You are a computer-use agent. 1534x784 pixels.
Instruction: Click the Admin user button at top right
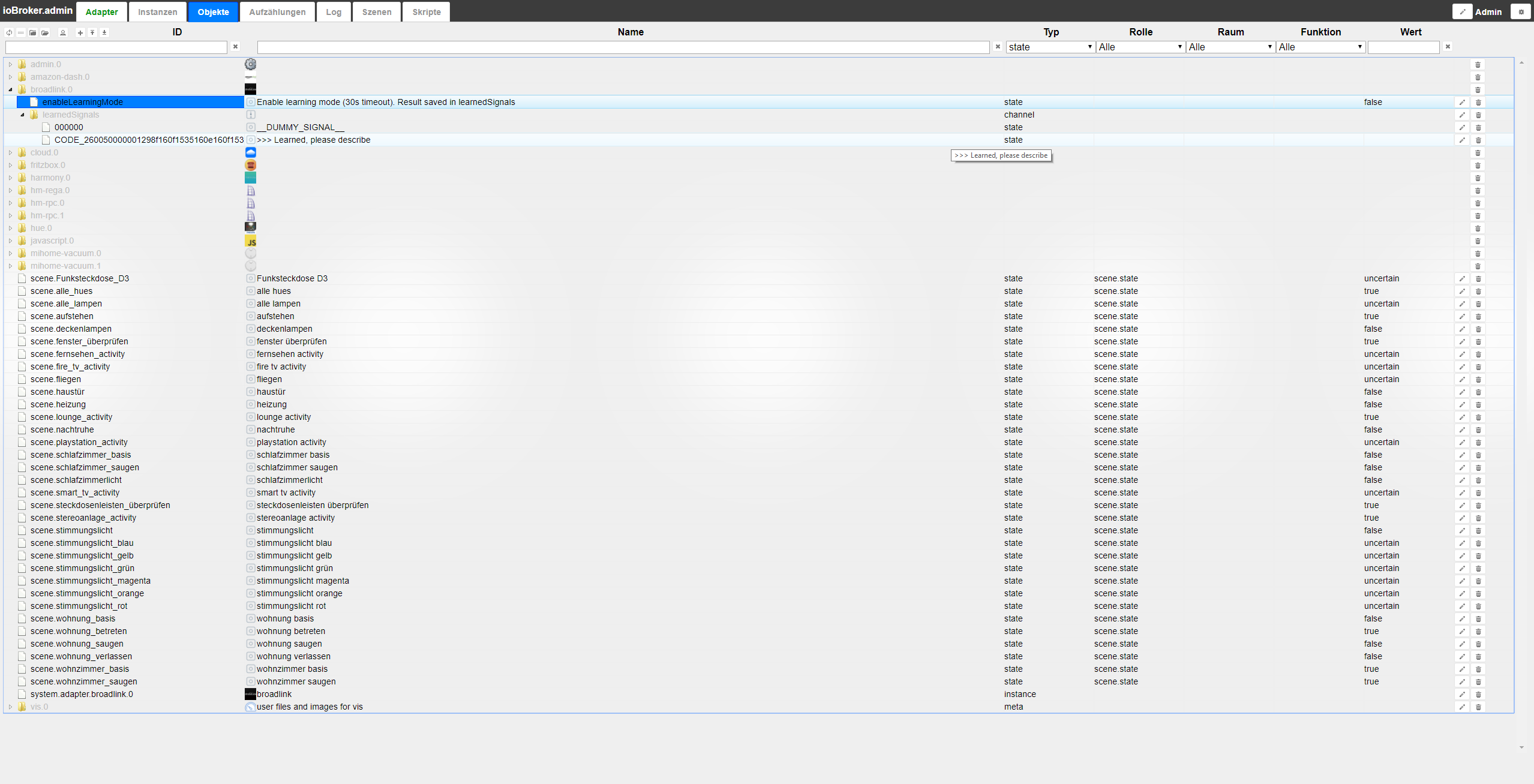(1488, 12)
